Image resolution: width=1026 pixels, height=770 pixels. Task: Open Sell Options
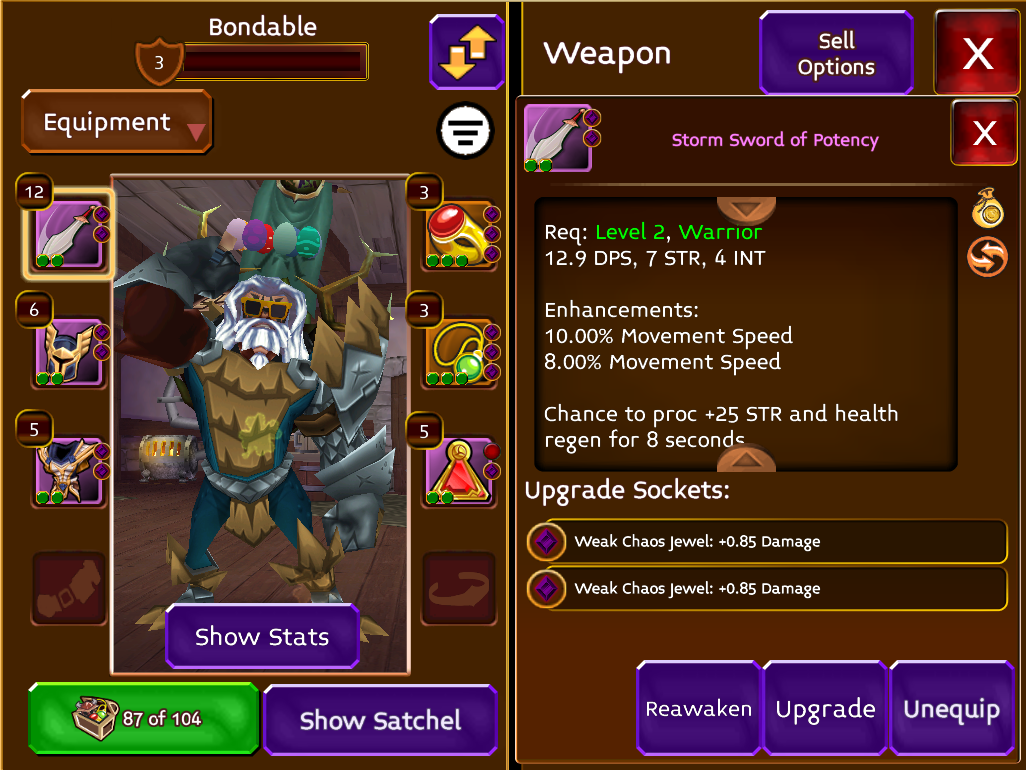point(836,54)
